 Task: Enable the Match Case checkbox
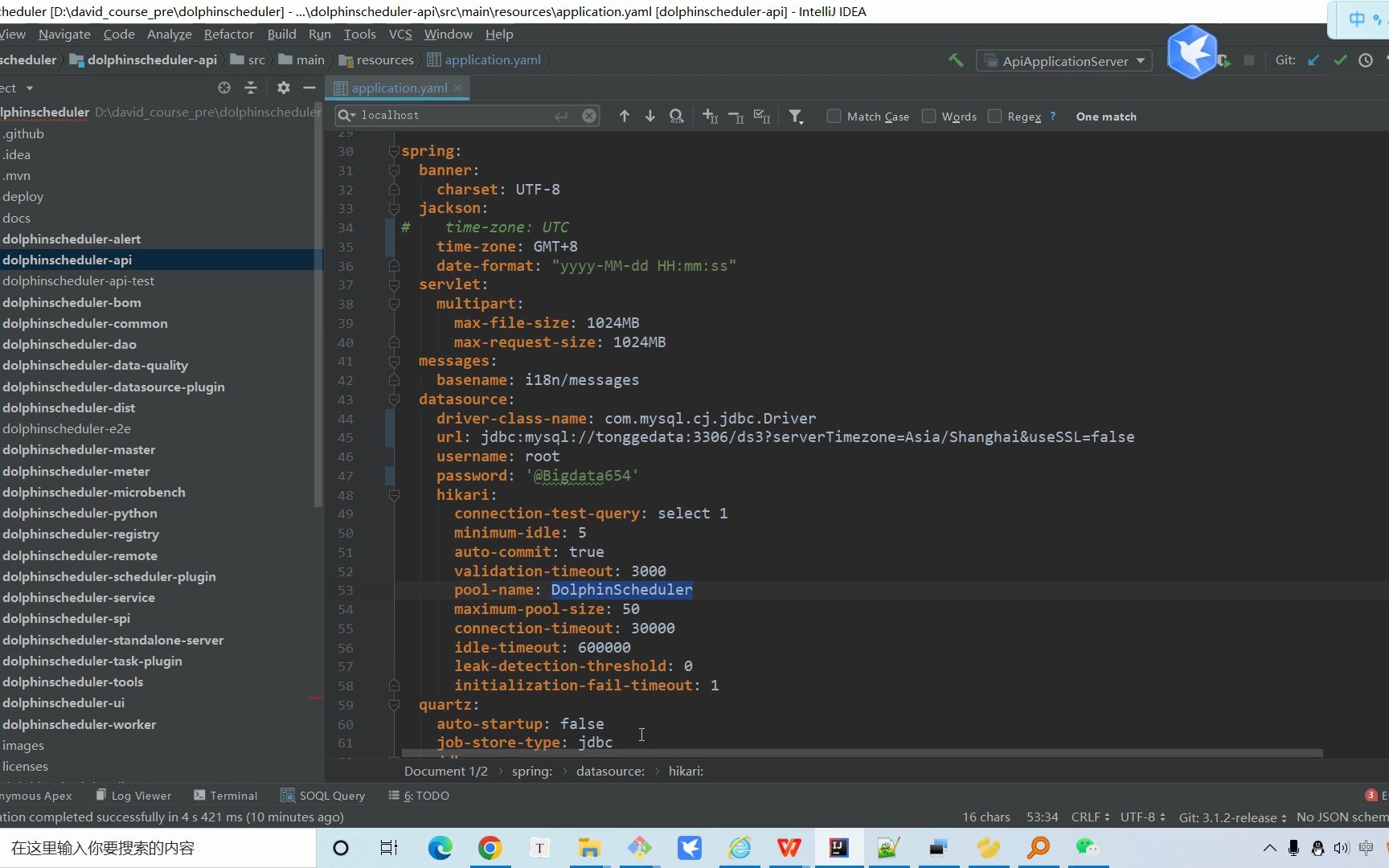pos(834,116)
